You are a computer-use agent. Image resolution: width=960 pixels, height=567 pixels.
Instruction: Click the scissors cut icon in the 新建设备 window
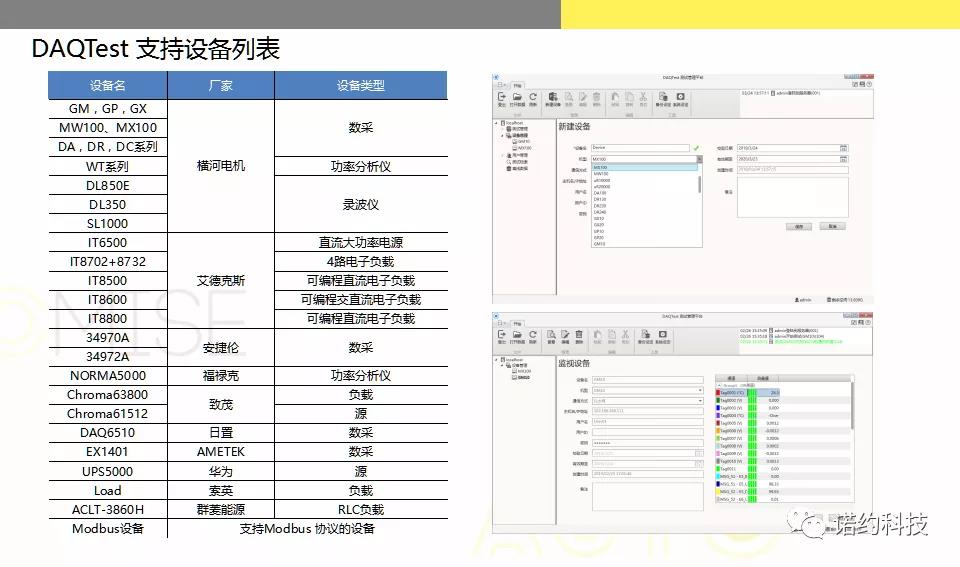643,97
